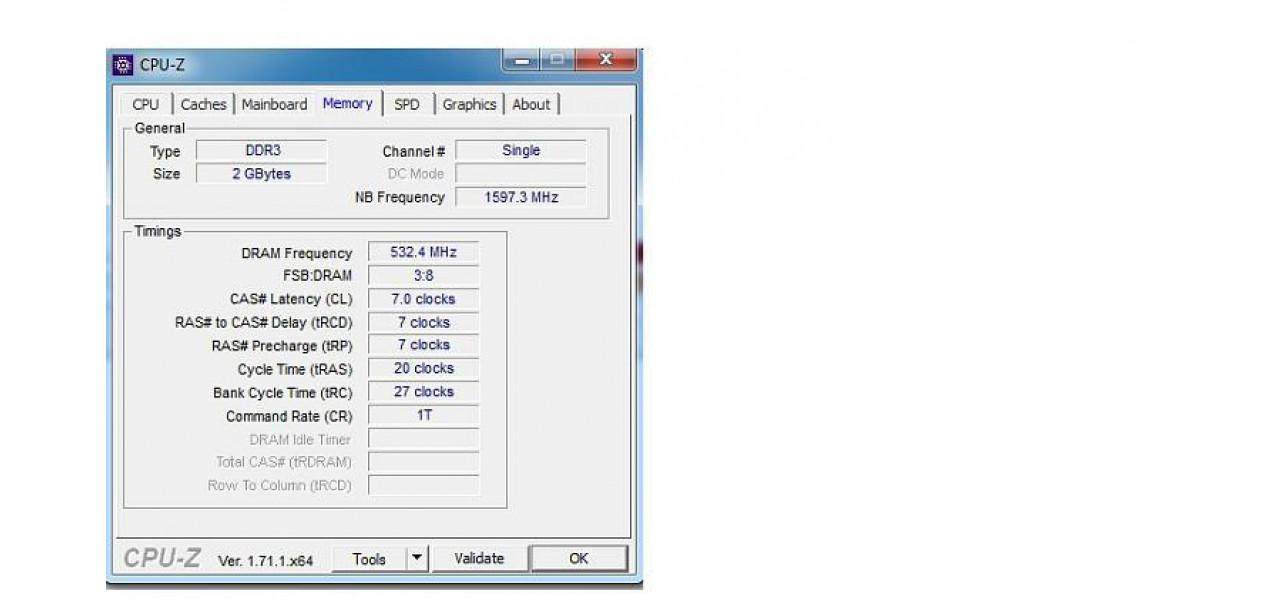Open the Caches tab
This screenshot has width=1280, height=600.
204,104
